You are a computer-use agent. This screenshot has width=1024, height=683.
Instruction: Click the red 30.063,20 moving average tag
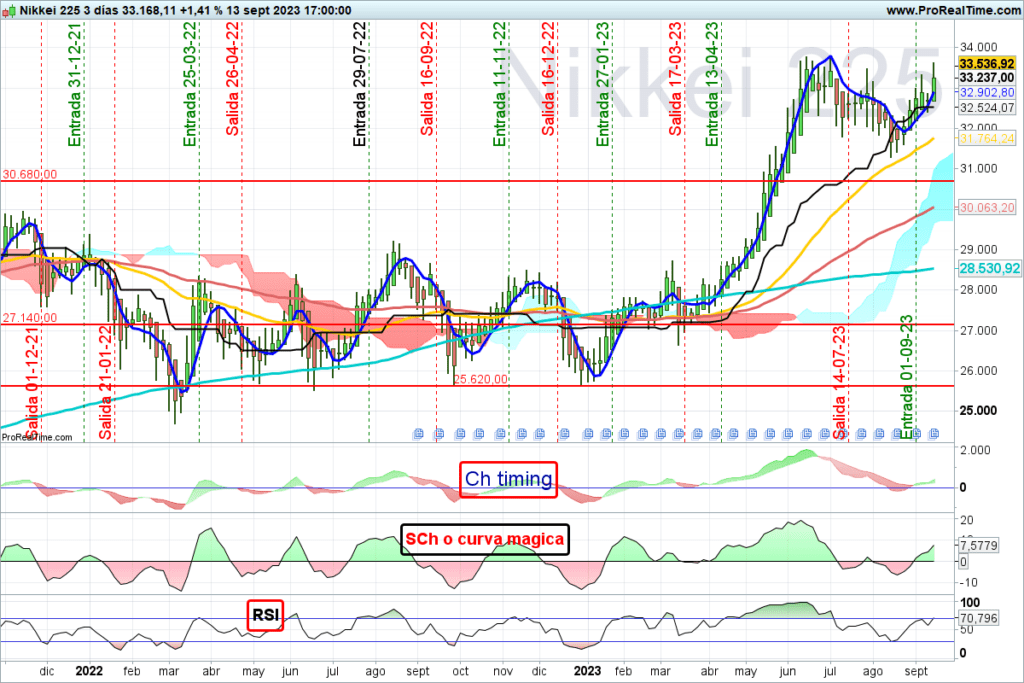click(x=987, y=208)
